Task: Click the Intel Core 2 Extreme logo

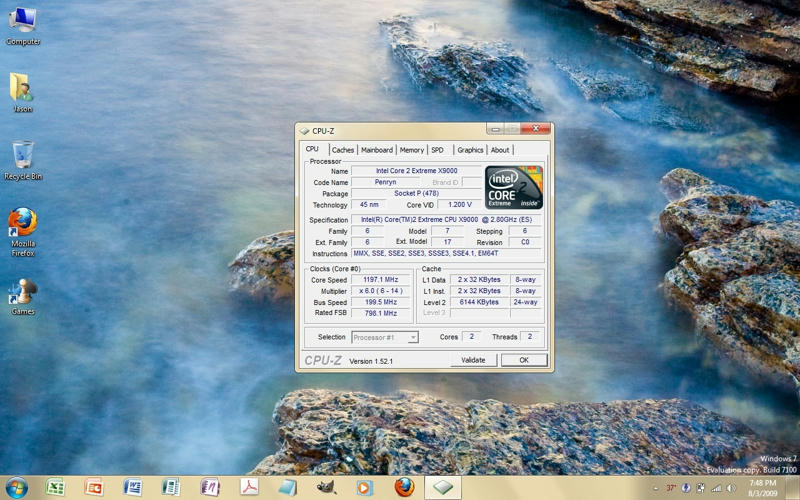Action: coord(513,187)
